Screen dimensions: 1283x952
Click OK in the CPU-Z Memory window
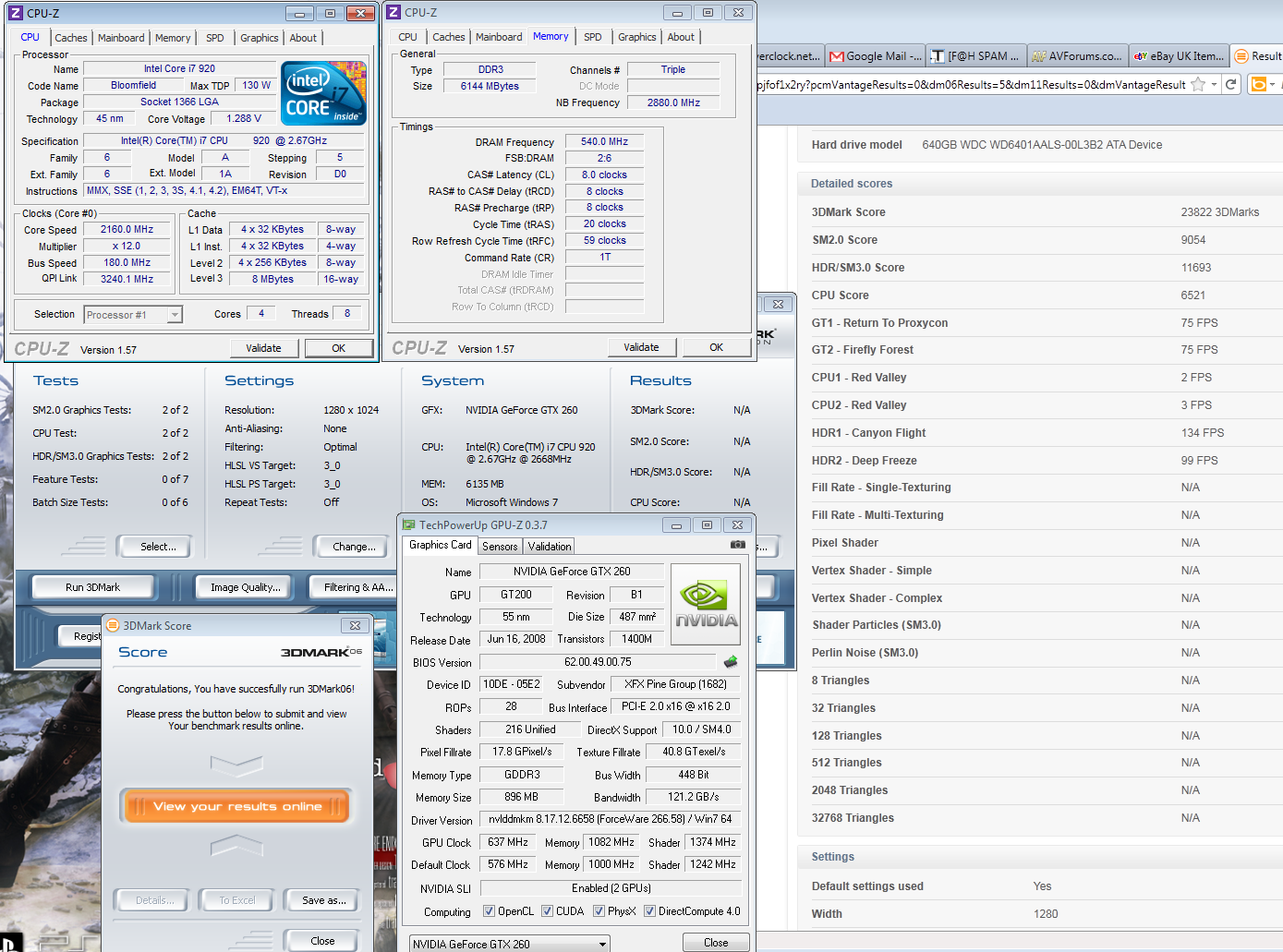[x=716, y=347]
